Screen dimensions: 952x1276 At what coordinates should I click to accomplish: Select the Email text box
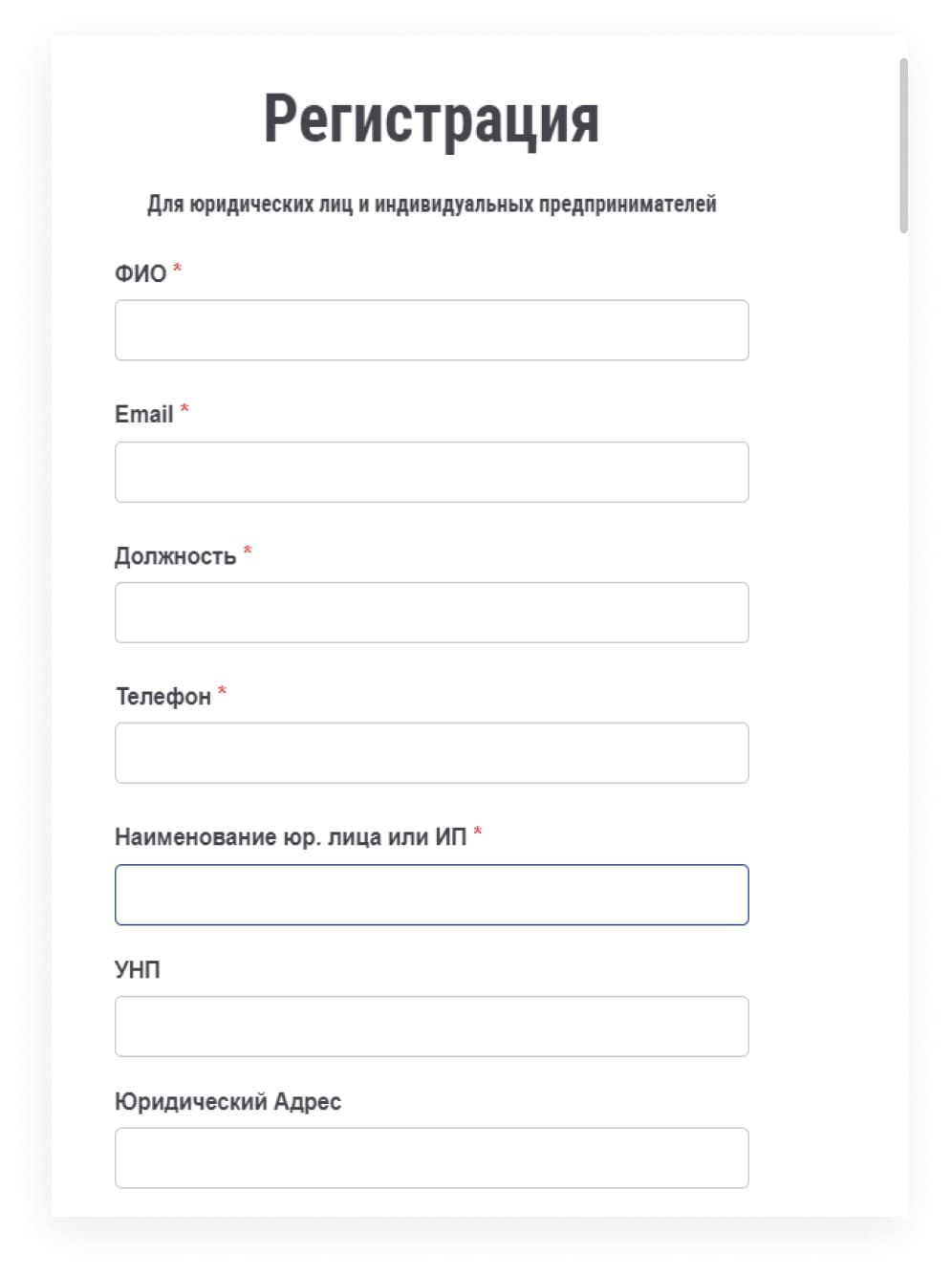tap(431, 471)
